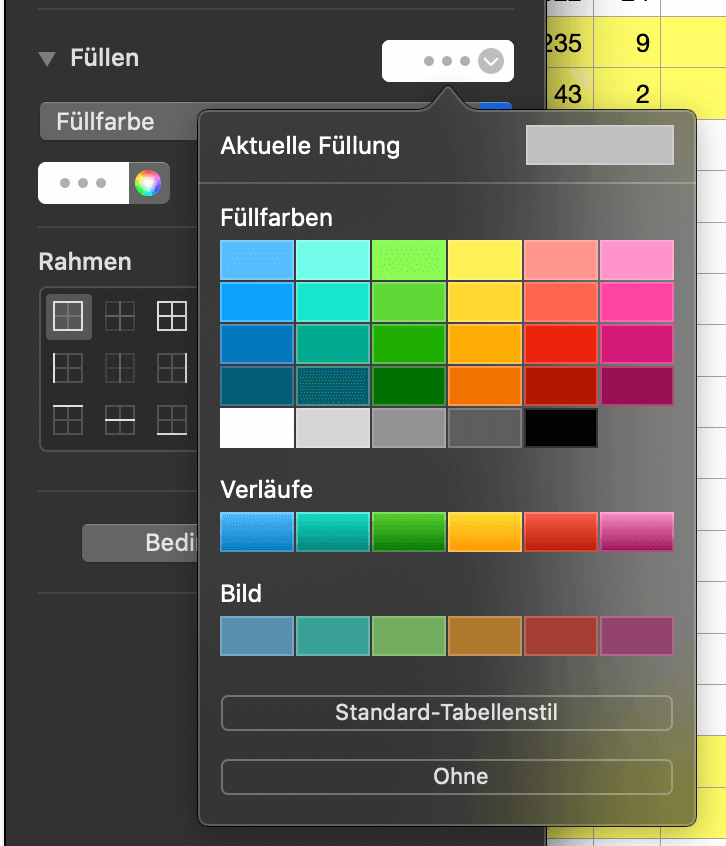
Task: Click the color well beside color wheel
Action: 84,183
